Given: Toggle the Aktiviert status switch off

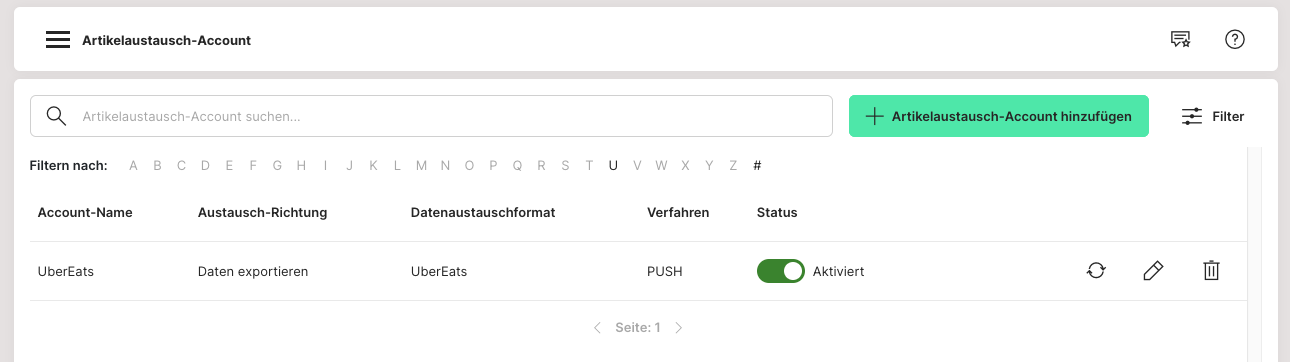Looking at the screenshot, I should point(781,271).
